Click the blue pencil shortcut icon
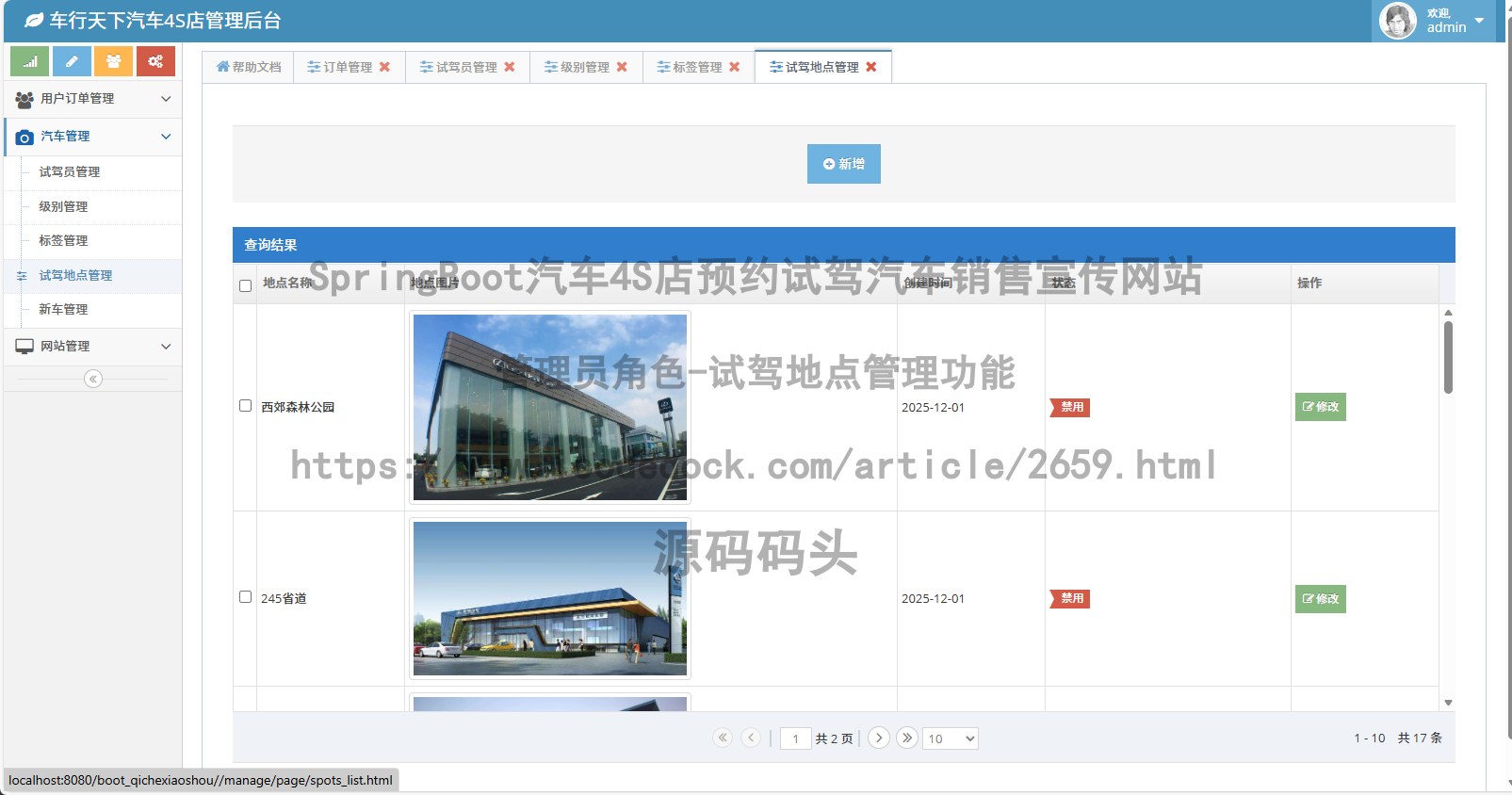 (x=72, y=61)
